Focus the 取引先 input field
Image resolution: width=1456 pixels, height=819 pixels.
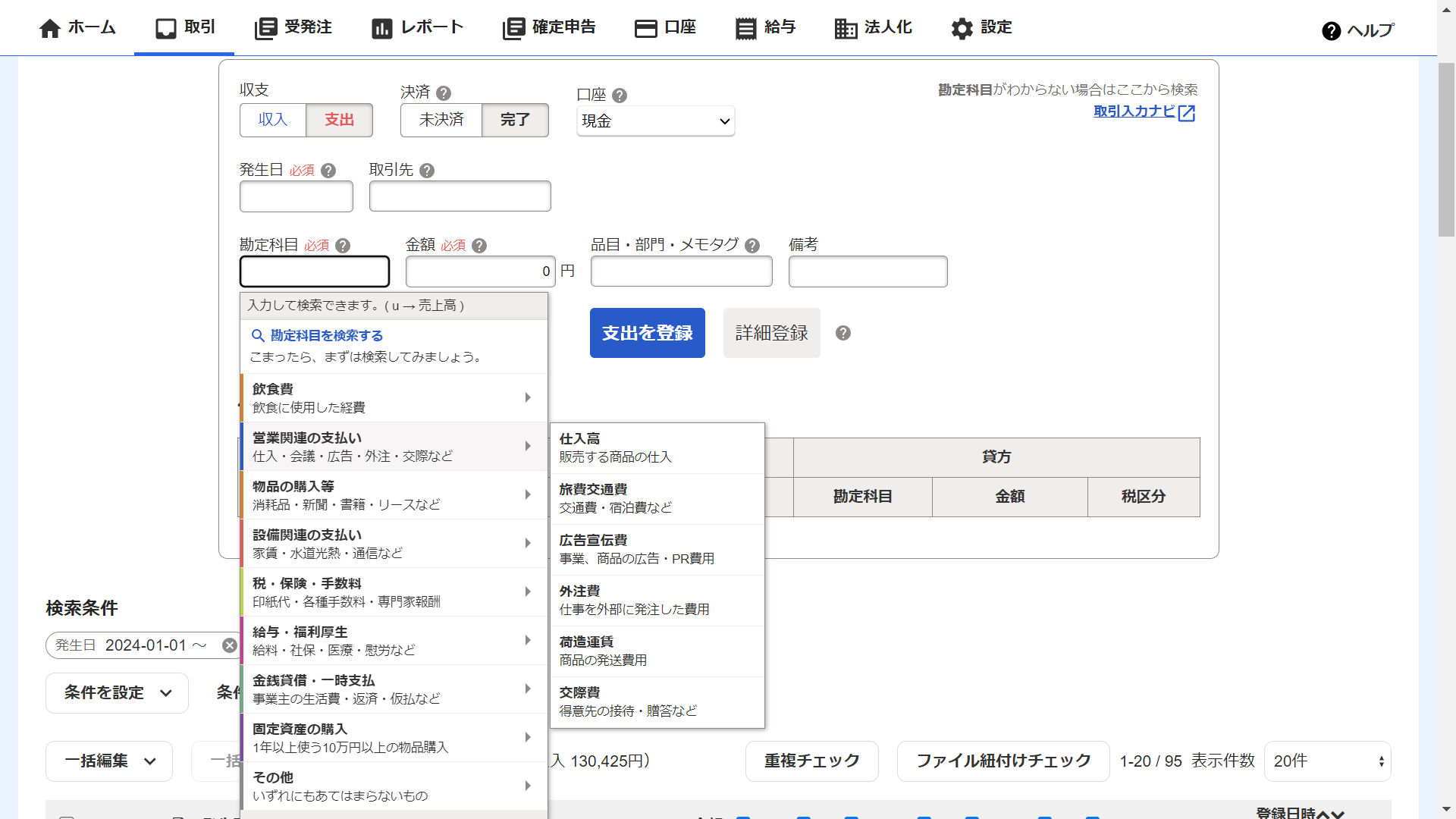pyautogui.click(x=460, y=196)
